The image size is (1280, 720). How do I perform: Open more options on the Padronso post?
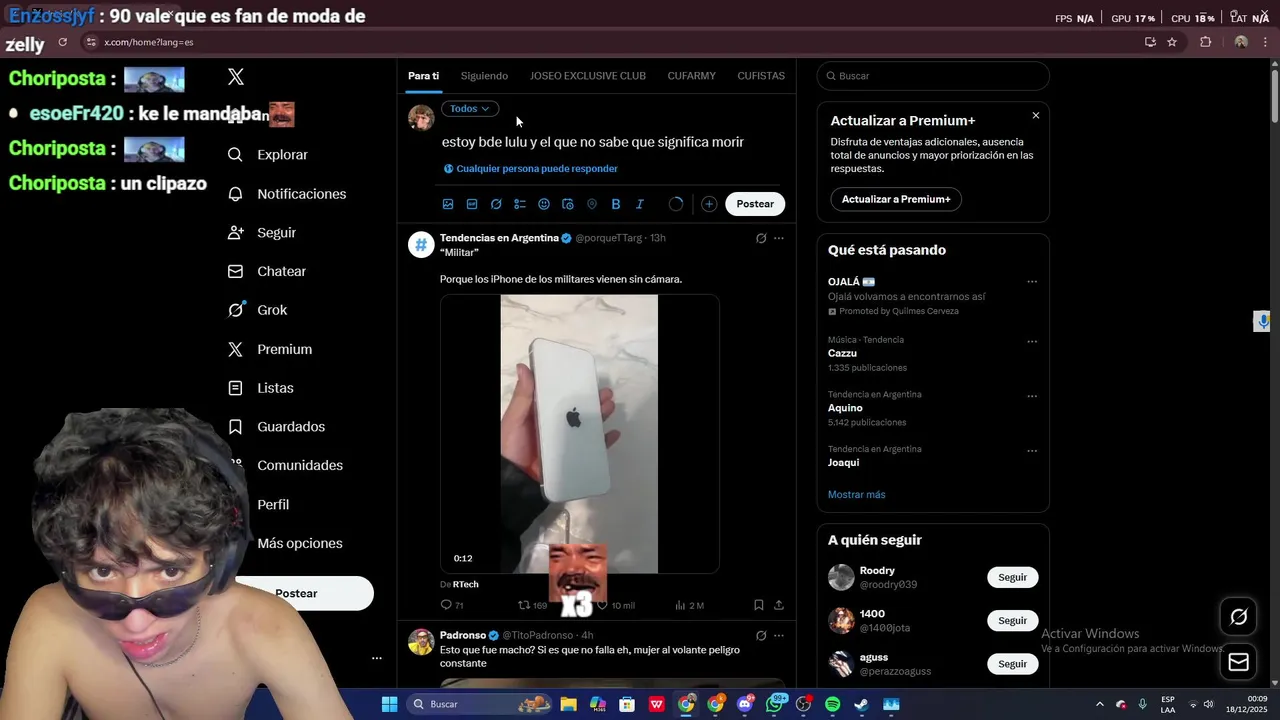(x=779, y=635)
